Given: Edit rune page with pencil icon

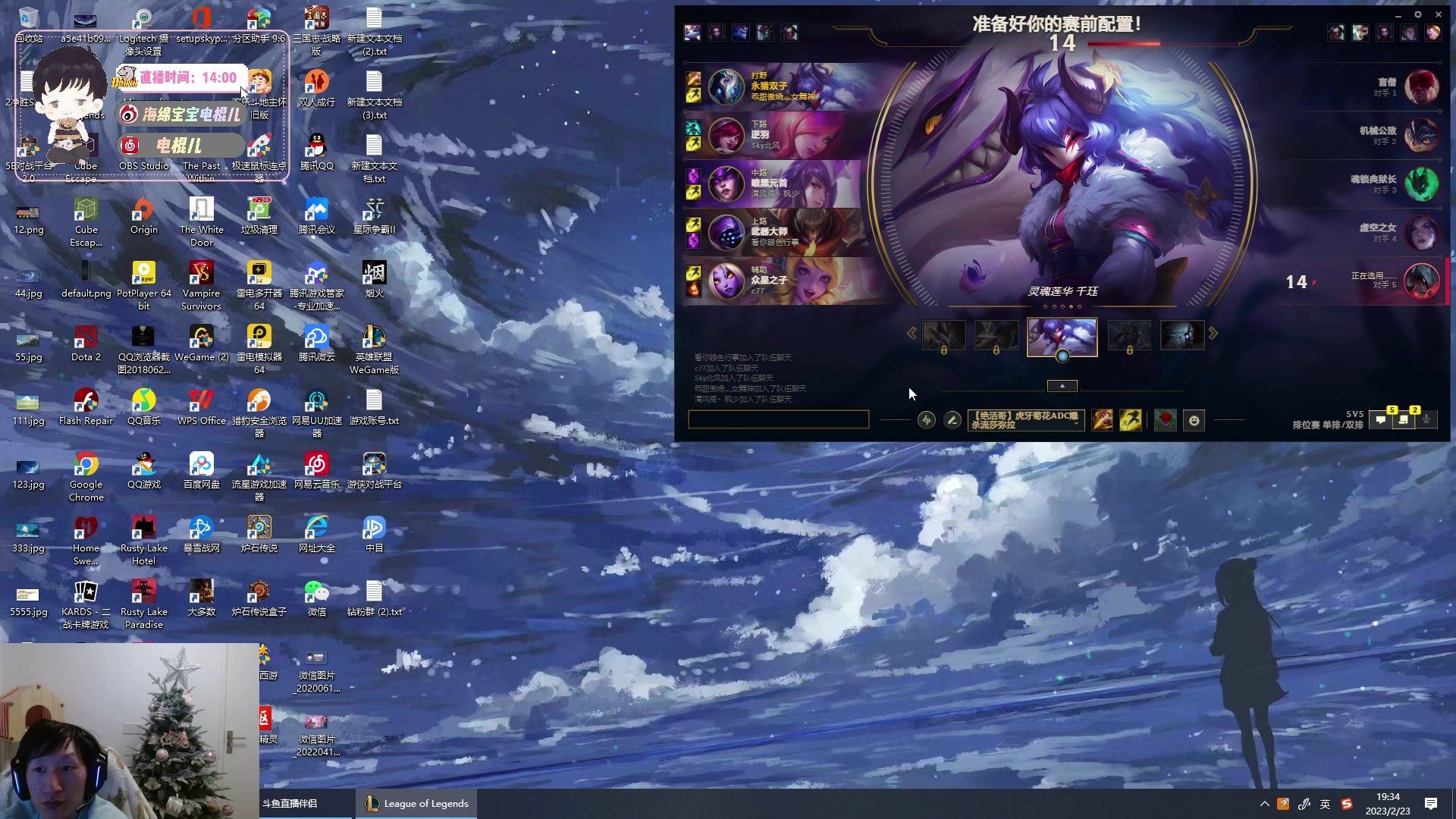Looking at the screenshot, I should 952,420.
